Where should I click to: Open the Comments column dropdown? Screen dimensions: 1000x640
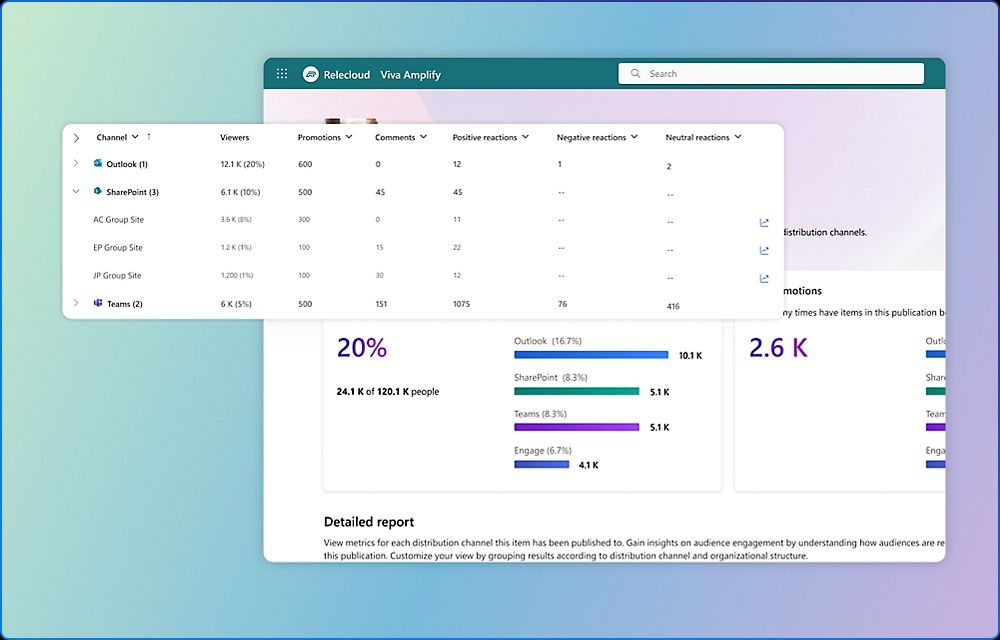click(x=423, y=136)
